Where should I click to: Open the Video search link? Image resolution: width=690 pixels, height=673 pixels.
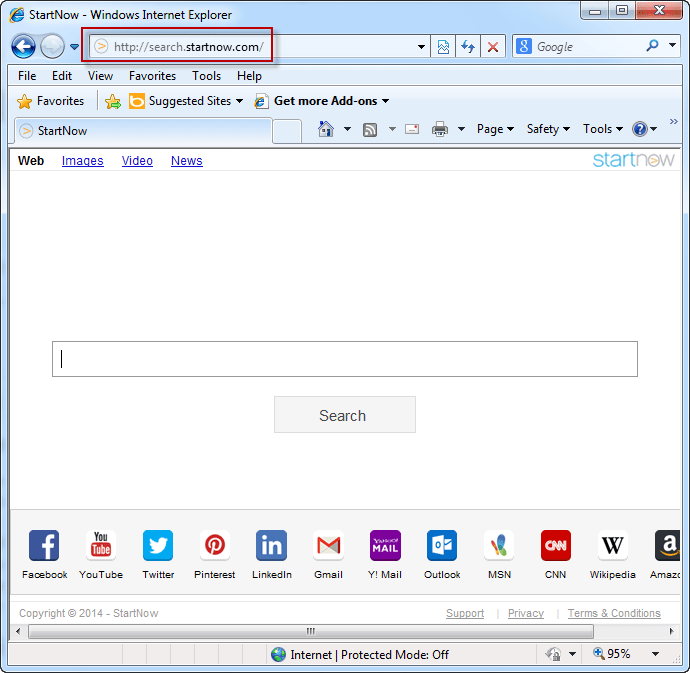(137, 161)
